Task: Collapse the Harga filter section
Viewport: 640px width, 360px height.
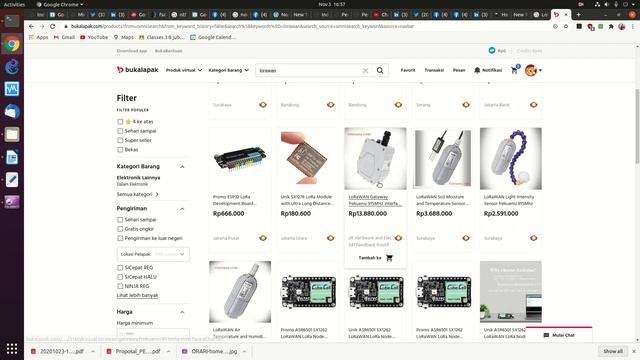Action: 182,312
